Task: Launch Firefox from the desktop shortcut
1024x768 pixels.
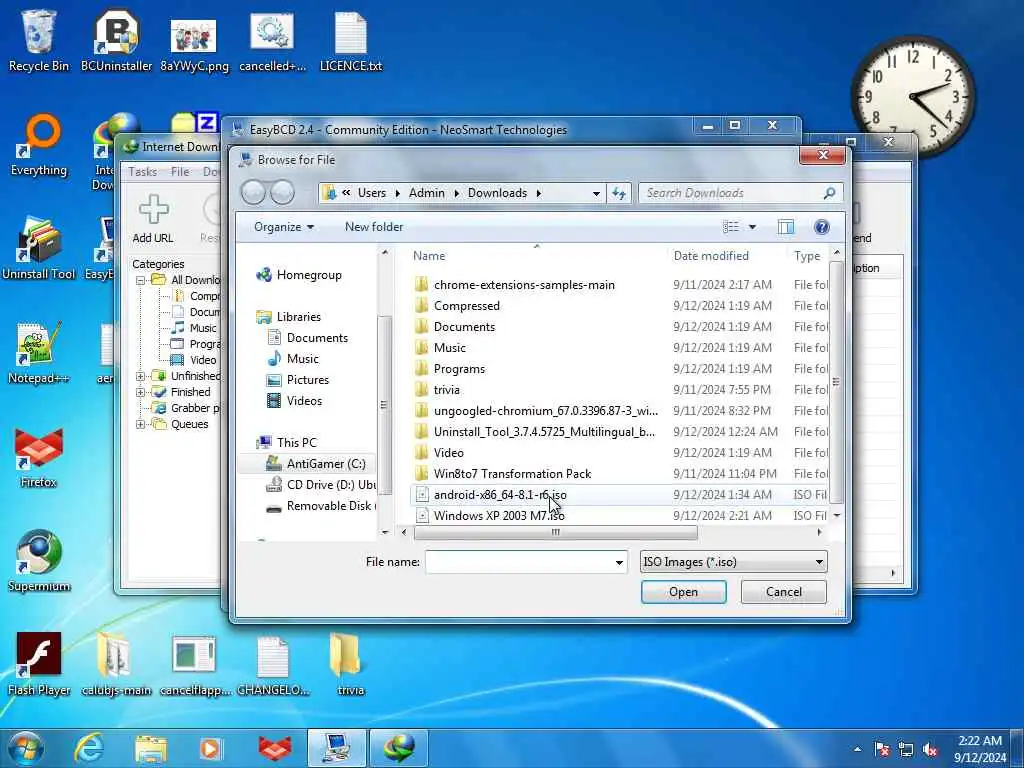Action: coord(39,457)
